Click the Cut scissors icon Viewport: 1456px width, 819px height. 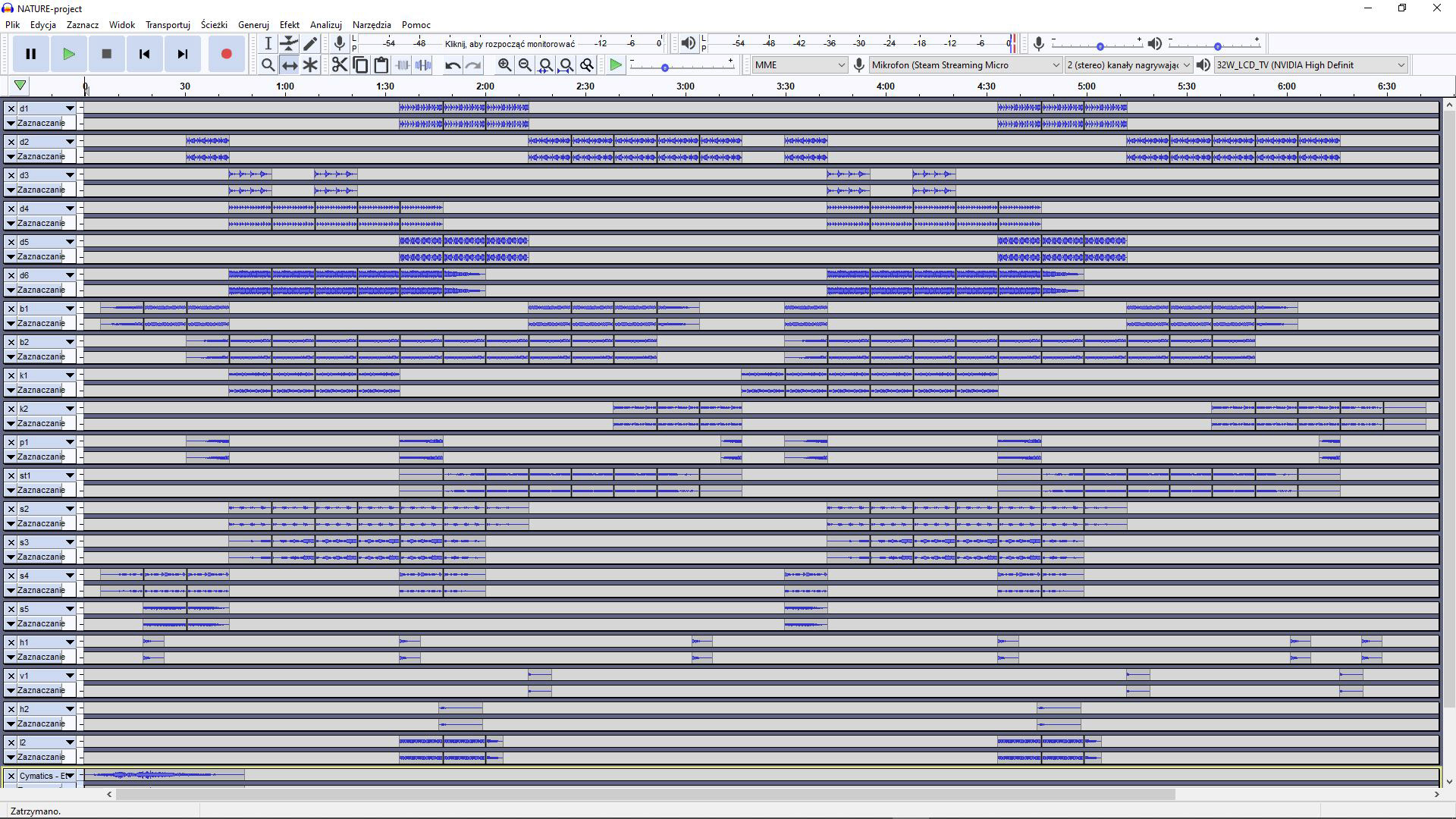pos(339,65)
